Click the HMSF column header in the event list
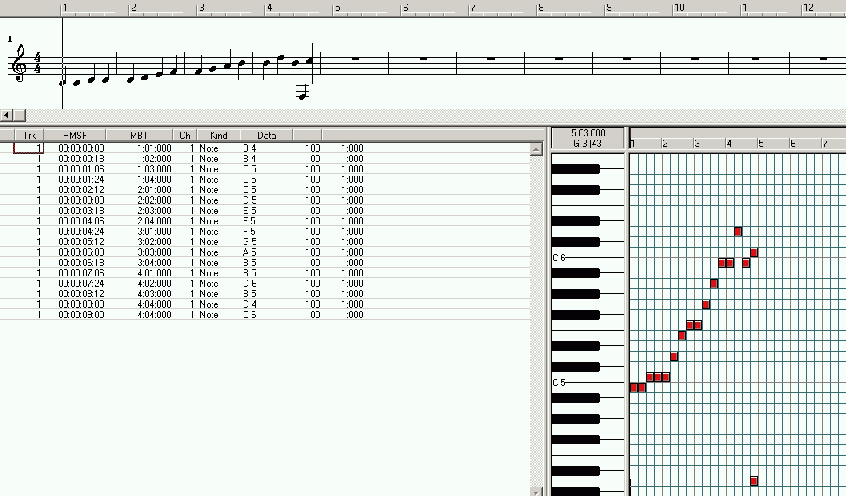 point(75,134)
